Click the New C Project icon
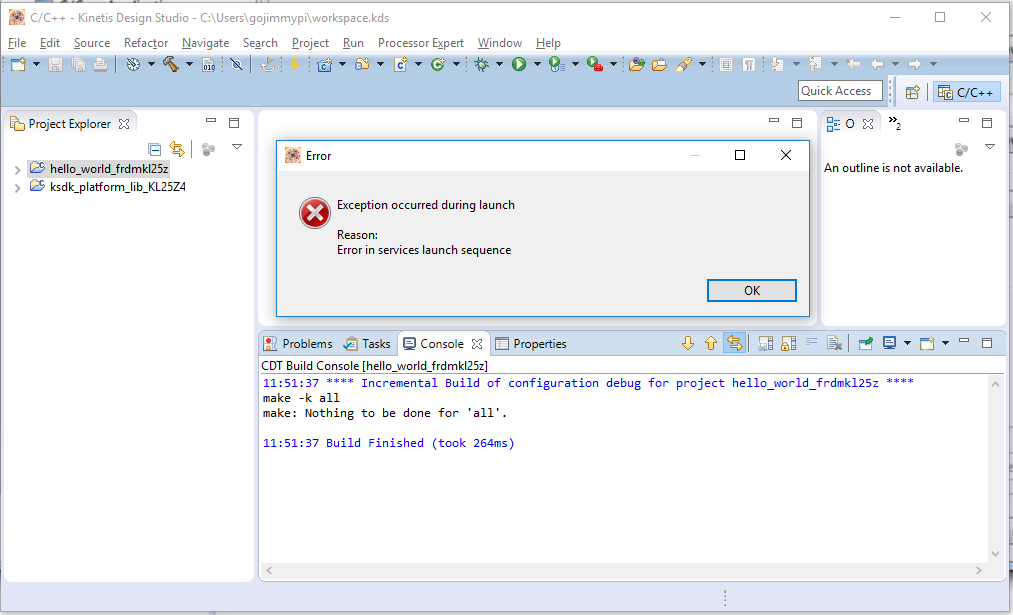The image size is (1013, 615). pyautogui.click(x=324, y=64)
